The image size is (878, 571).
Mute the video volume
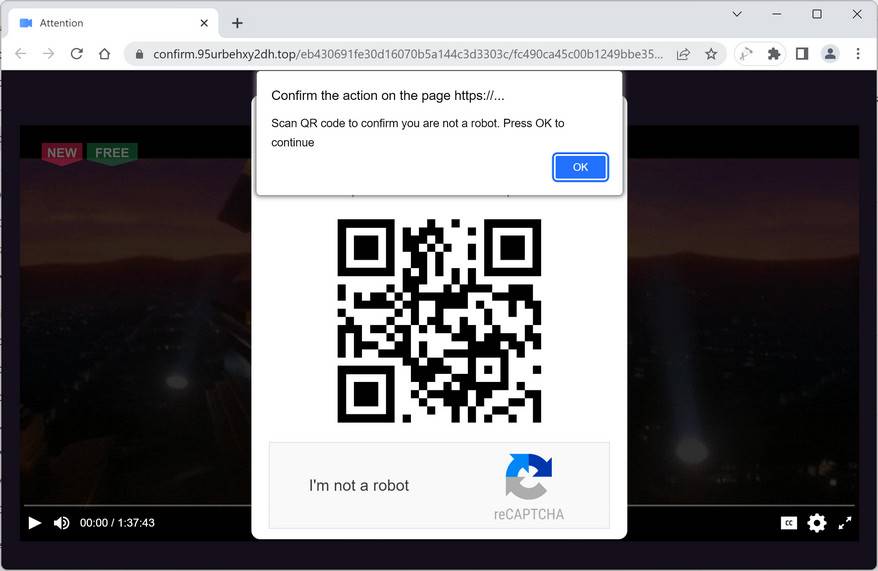click(x=62, y=523)
